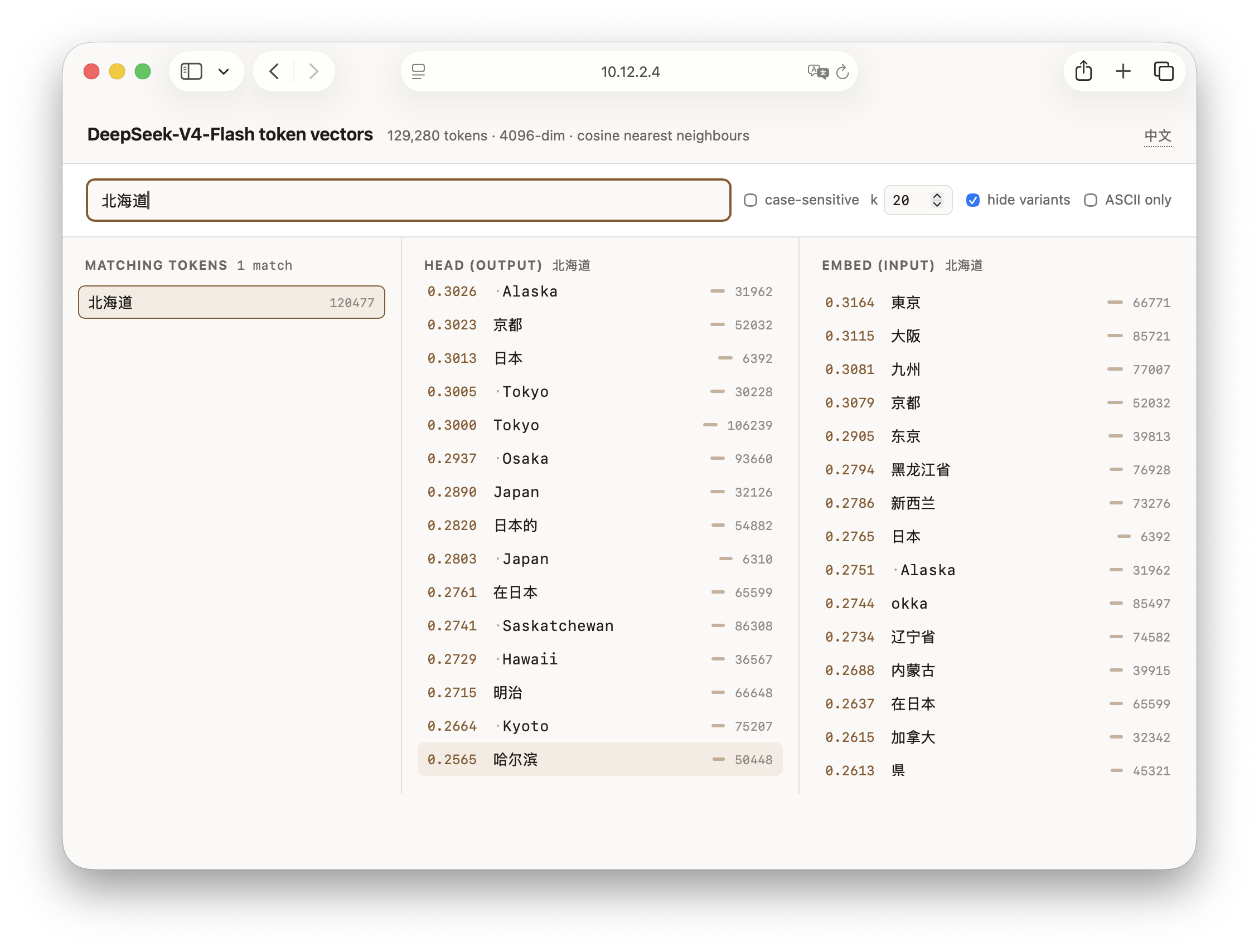The image size is (1259, 952).
Task: Click the 北海道 search input field
Action: tap(409, 200)
